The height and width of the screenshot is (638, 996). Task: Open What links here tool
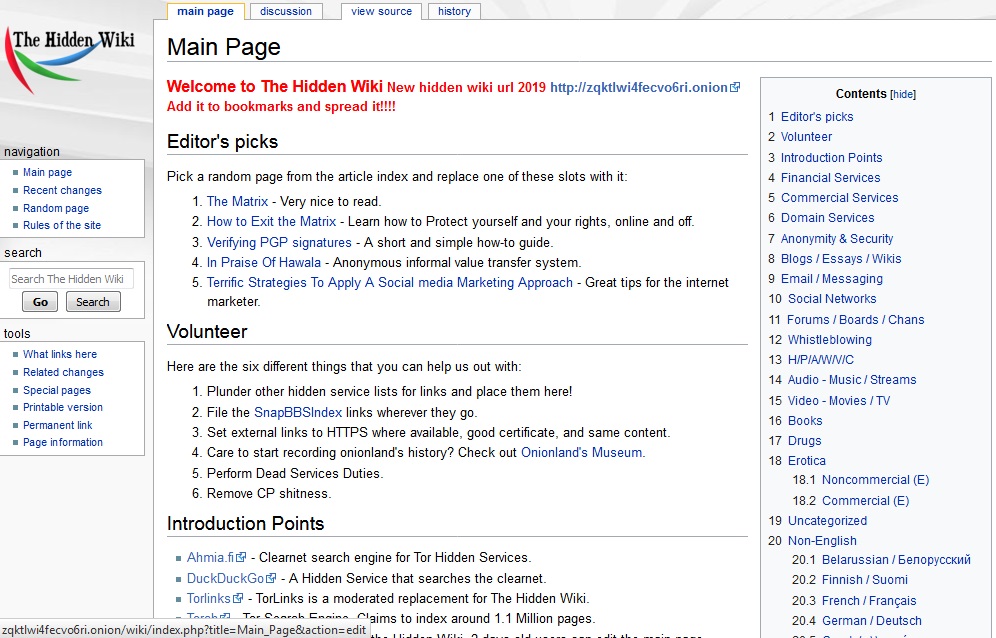click(x=60, y=354)
